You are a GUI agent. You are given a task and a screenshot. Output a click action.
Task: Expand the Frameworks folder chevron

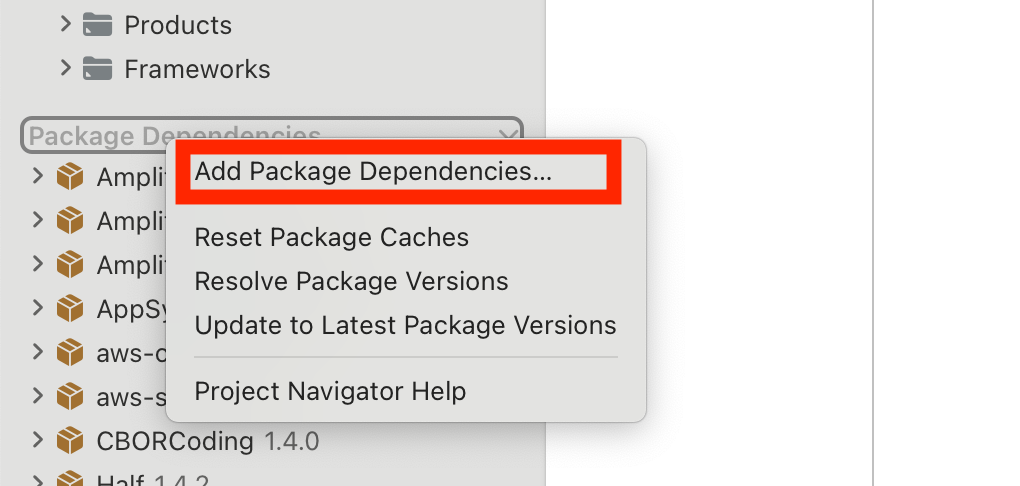66,69
